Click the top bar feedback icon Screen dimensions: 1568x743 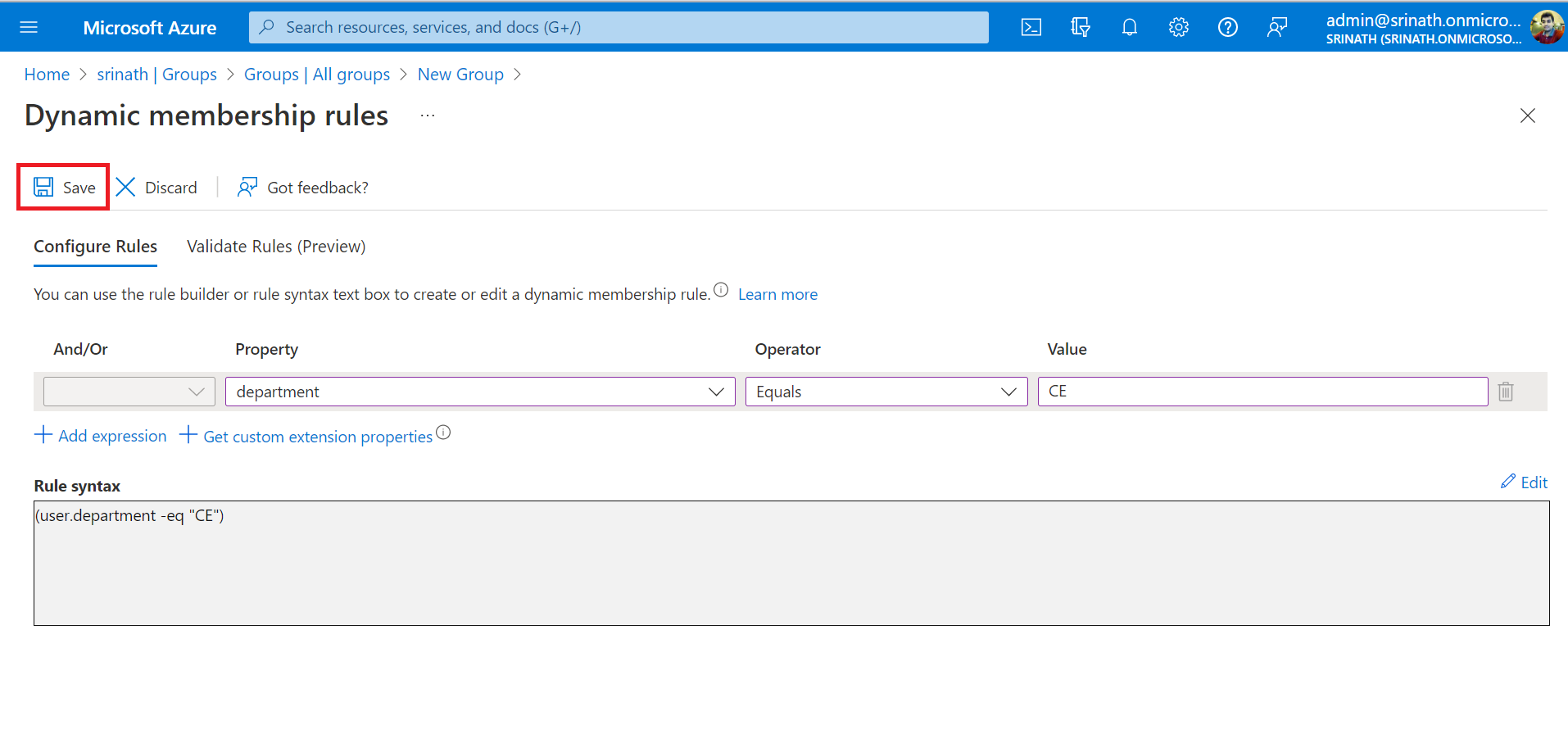click(1276, 27)
